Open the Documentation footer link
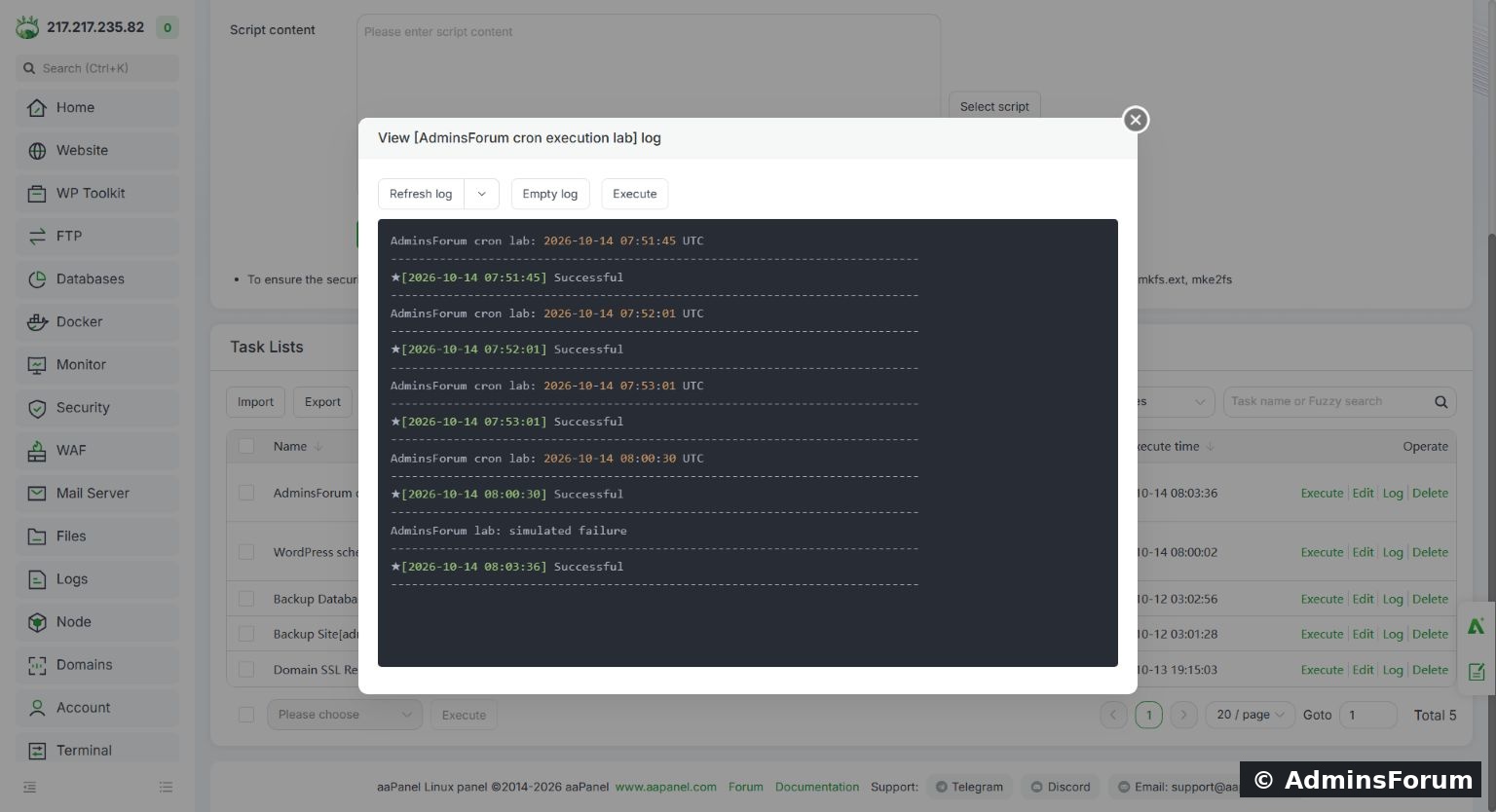1496x812 pixels. (817, 787)
